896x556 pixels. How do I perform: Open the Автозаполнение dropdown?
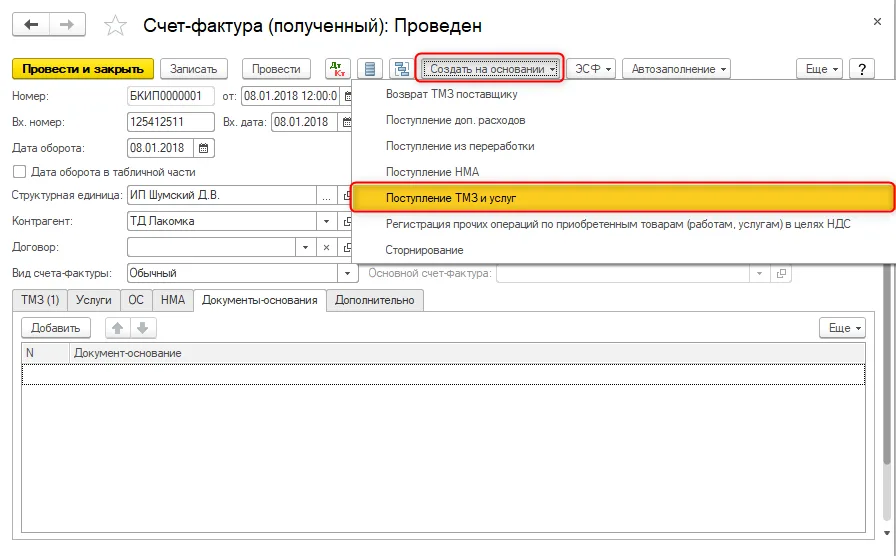[x=677, y=69]
